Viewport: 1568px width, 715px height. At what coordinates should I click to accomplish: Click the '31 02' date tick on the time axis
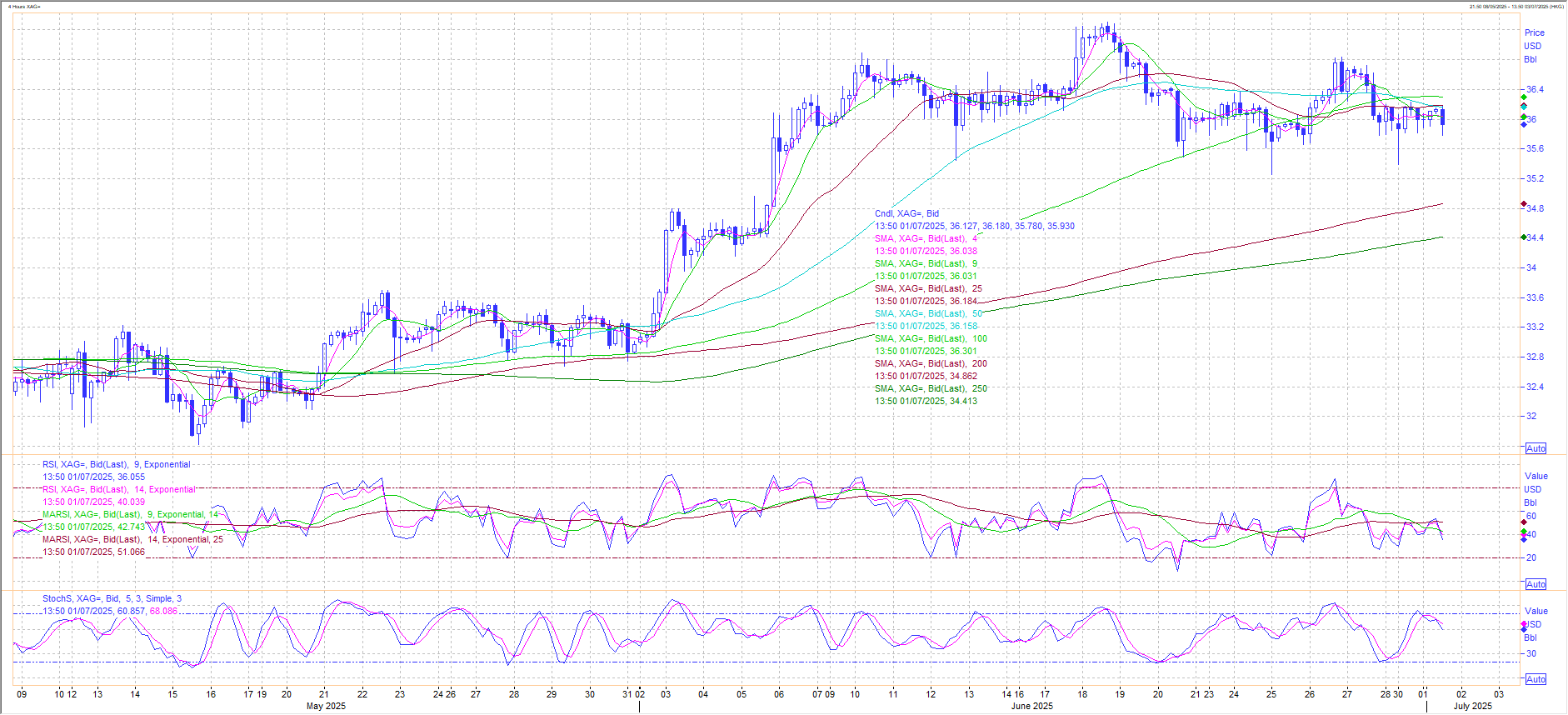click(x=634, y=693)
